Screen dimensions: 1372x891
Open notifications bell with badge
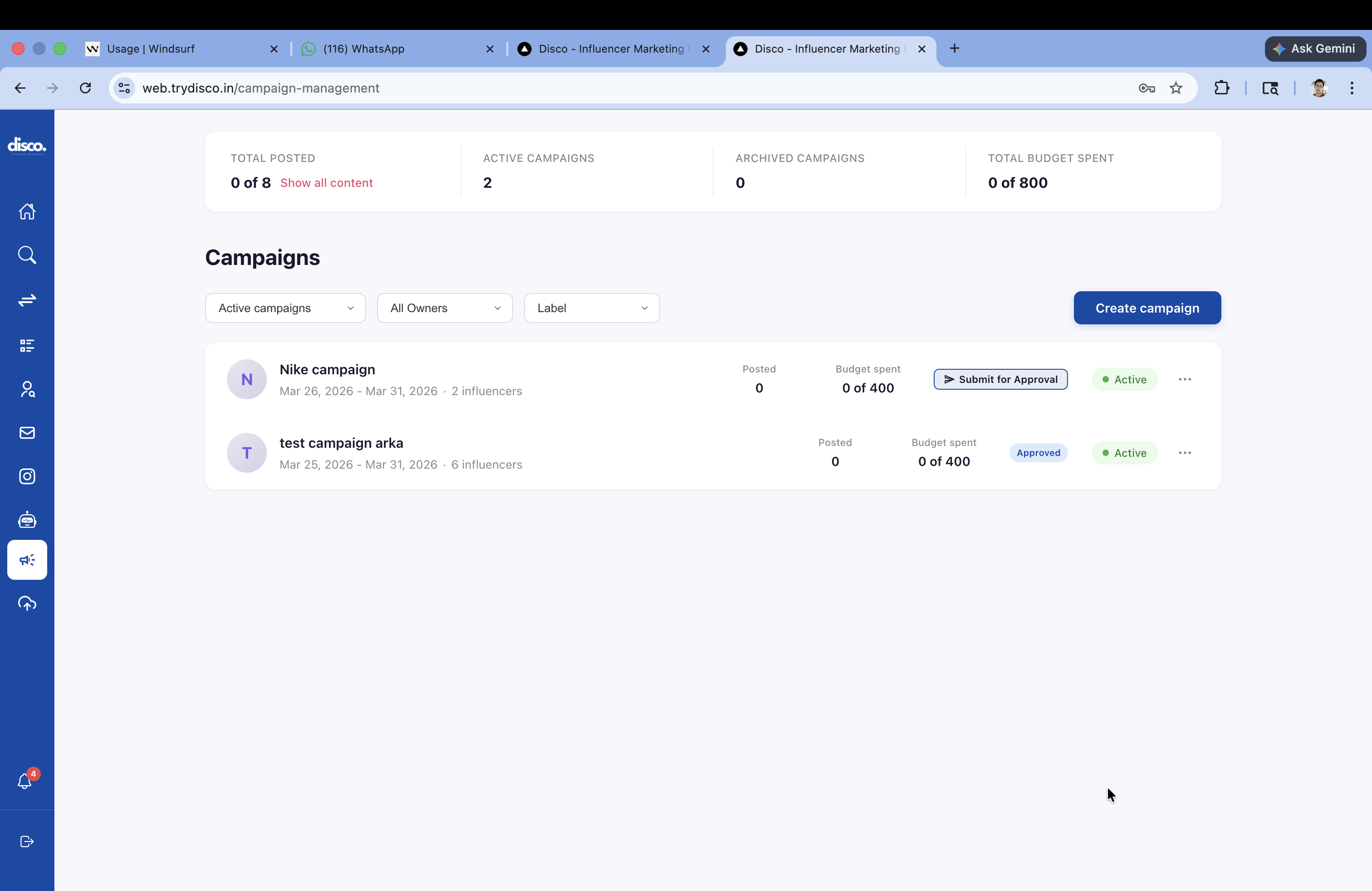tap(25, 781)
